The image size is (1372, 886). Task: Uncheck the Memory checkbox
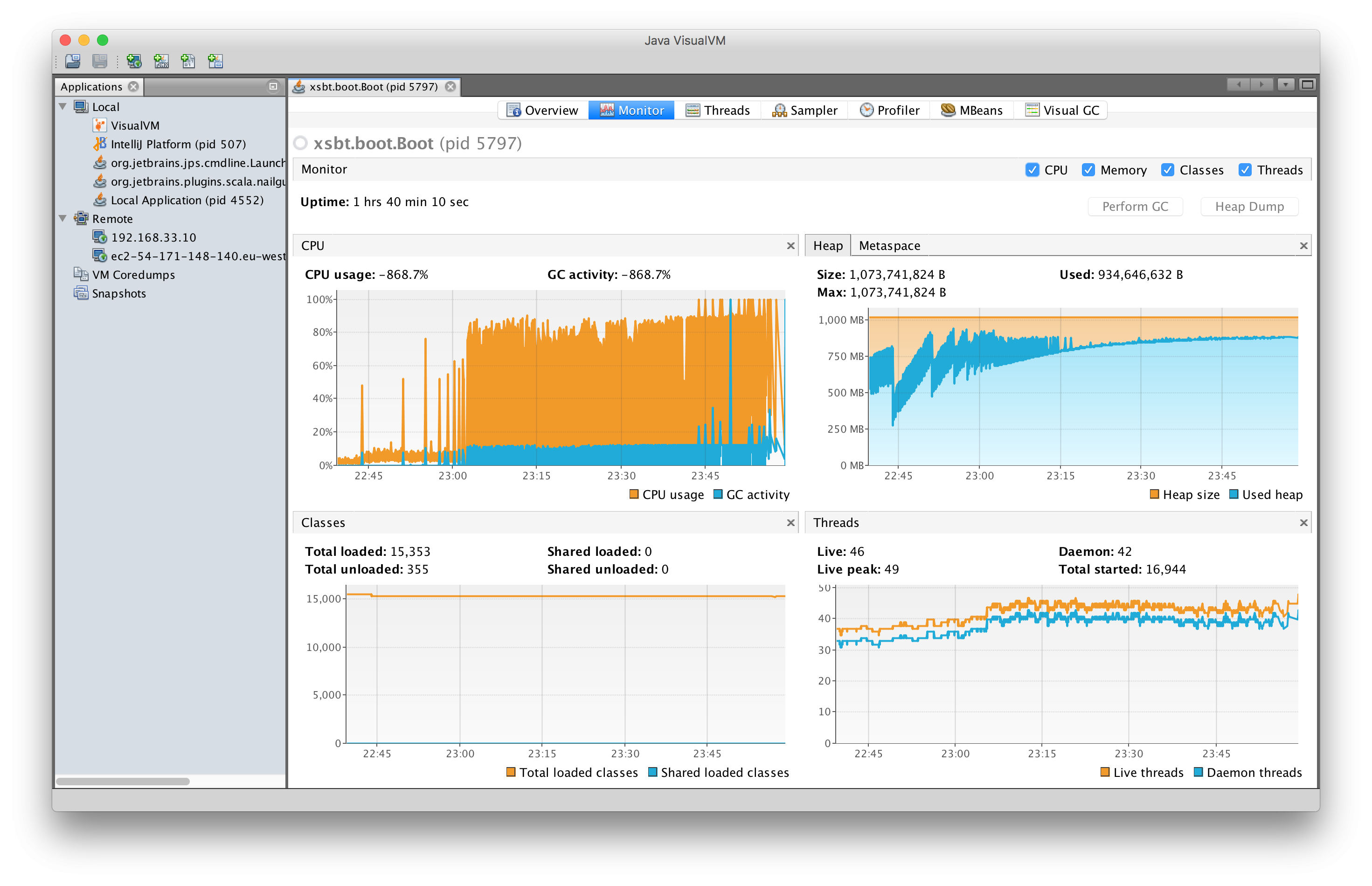coord(1088,170)
